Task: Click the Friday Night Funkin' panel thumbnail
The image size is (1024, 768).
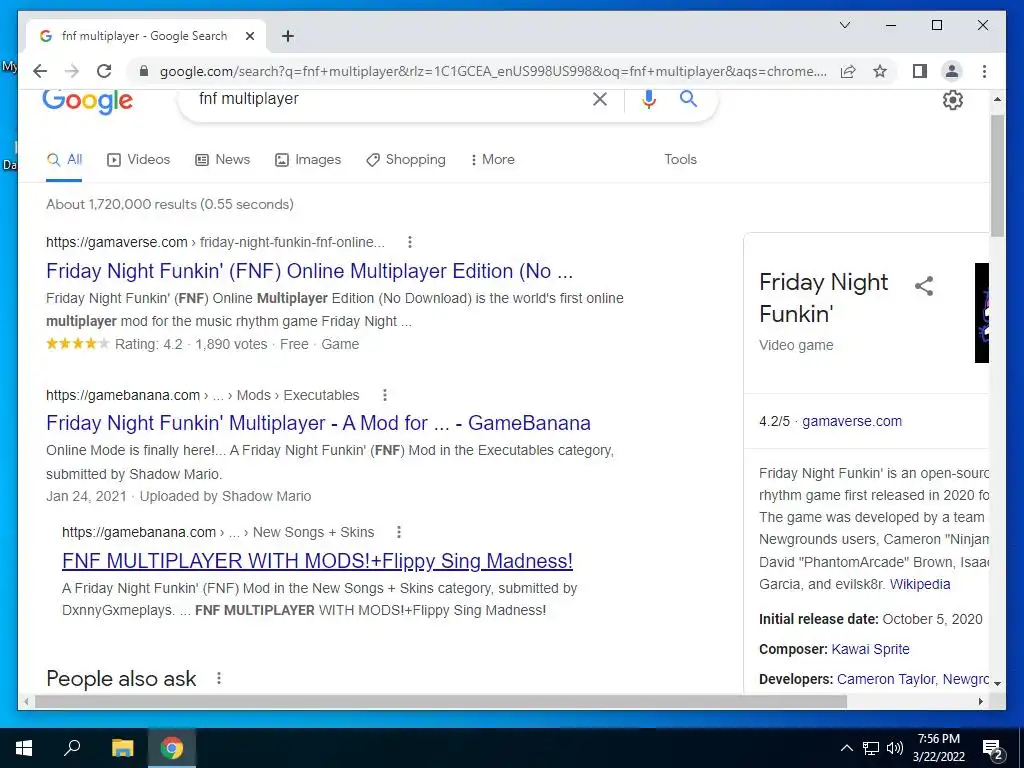Action: pyautogui.click(x=982, y=313)
